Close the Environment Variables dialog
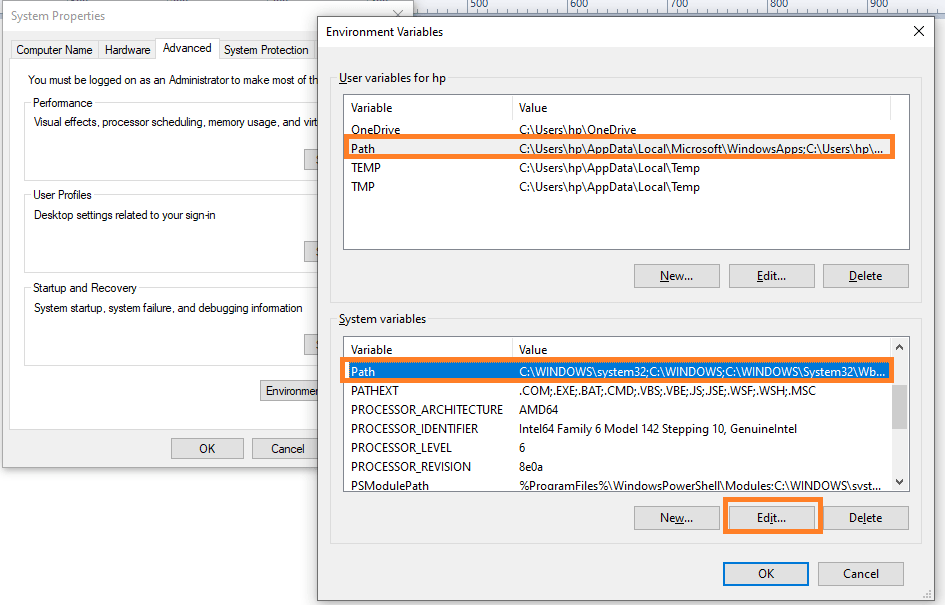Screen dimensions: 946x608 click(918, 31)
